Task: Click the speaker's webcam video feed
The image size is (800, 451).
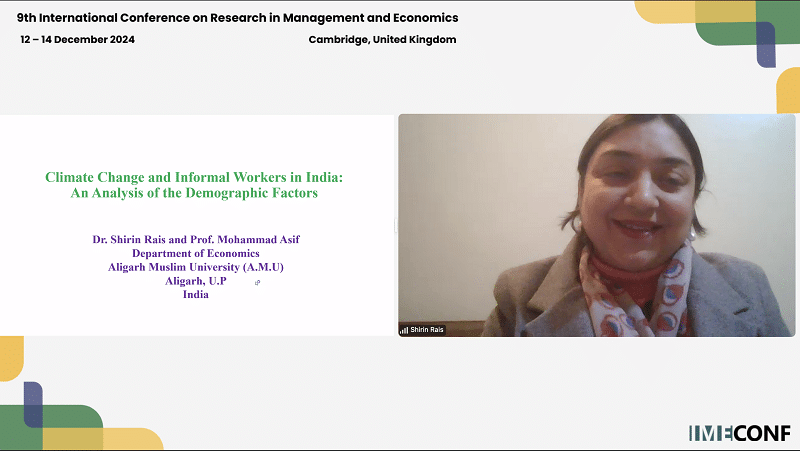Action: 596,224
